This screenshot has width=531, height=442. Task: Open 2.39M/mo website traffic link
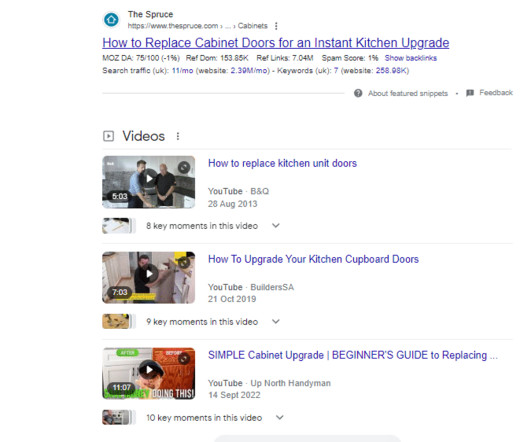pyautogui.click(x=249, y=71)
